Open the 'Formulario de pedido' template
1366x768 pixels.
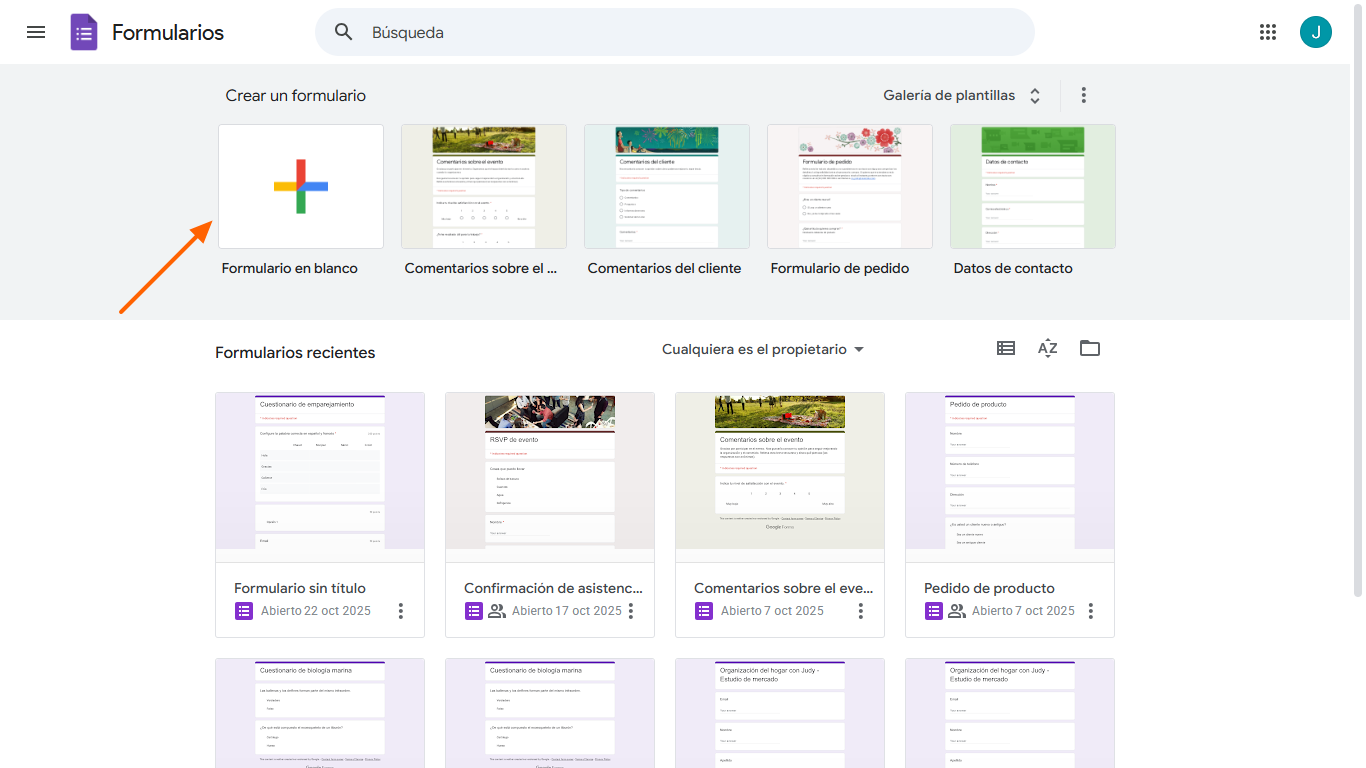[849, 186]
